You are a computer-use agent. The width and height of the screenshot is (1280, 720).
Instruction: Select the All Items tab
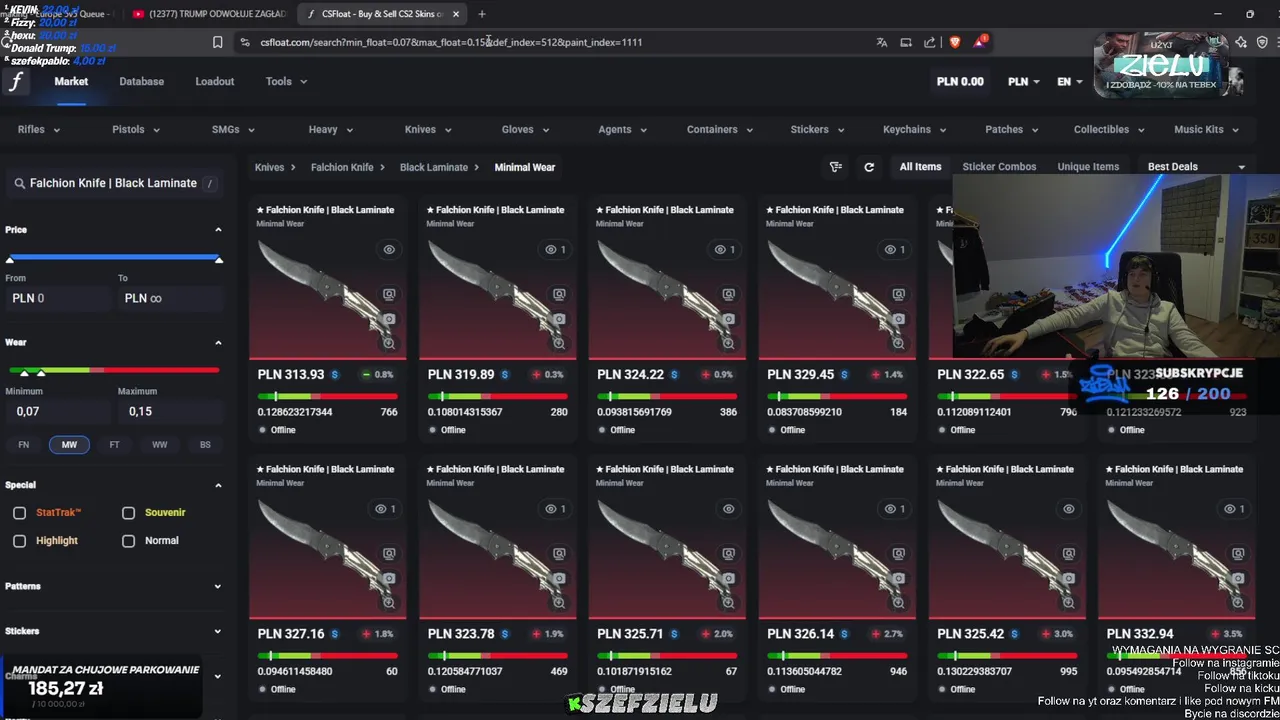[x=920, y=167]
